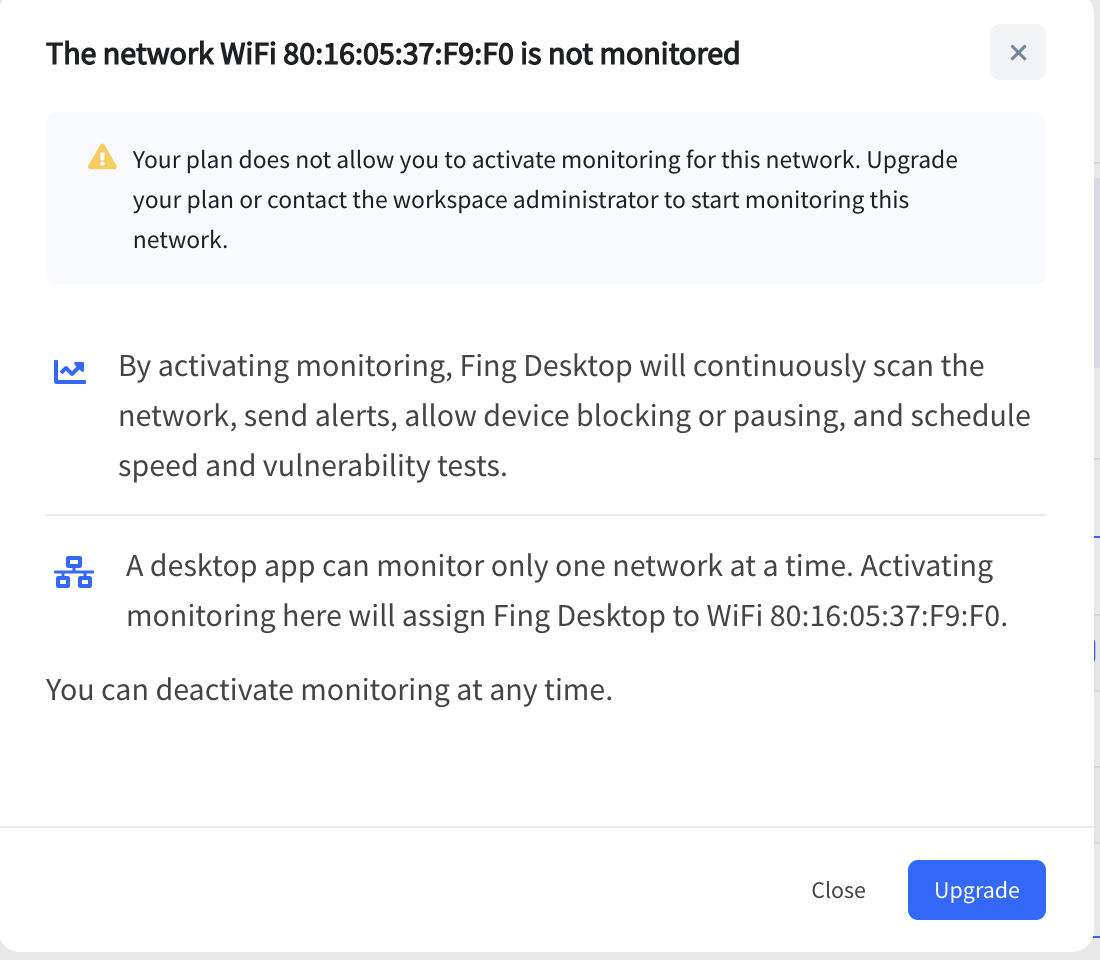Click the MAC address in the title

(x=398, y=54)
